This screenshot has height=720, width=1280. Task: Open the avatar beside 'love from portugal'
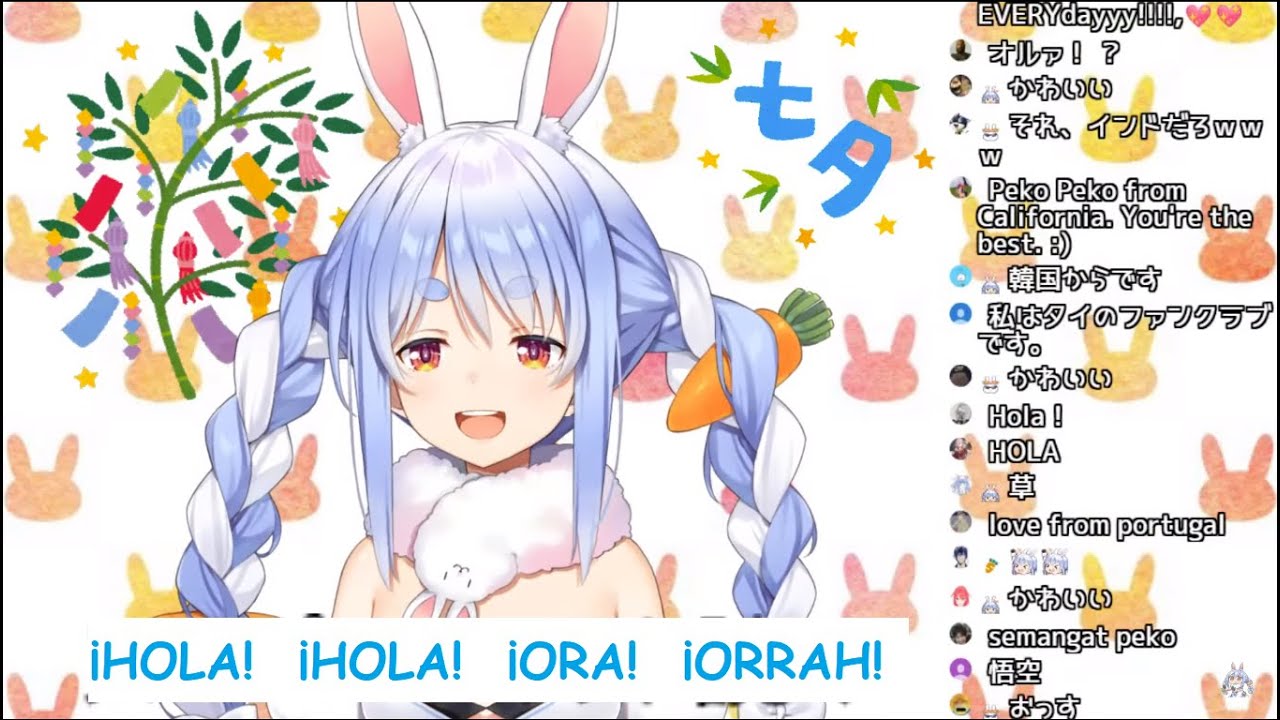960,522
